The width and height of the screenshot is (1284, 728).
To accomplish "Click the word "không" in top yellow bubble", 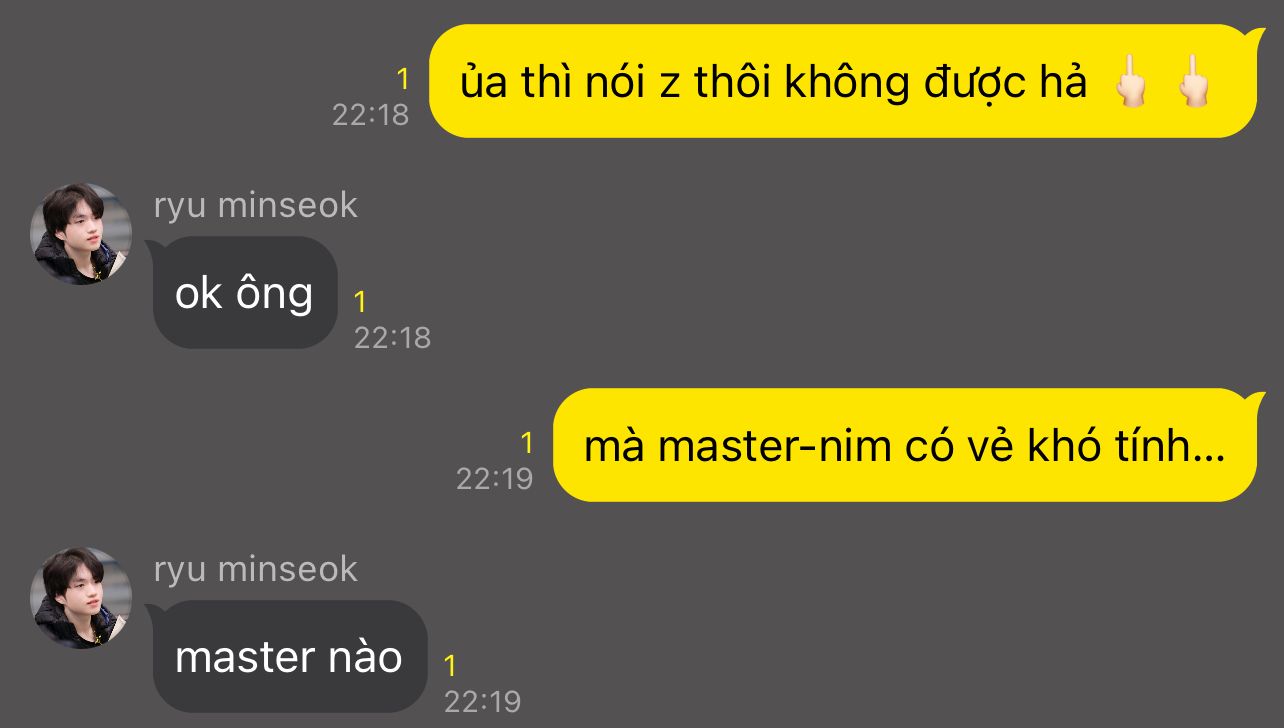I will [847, 84].
